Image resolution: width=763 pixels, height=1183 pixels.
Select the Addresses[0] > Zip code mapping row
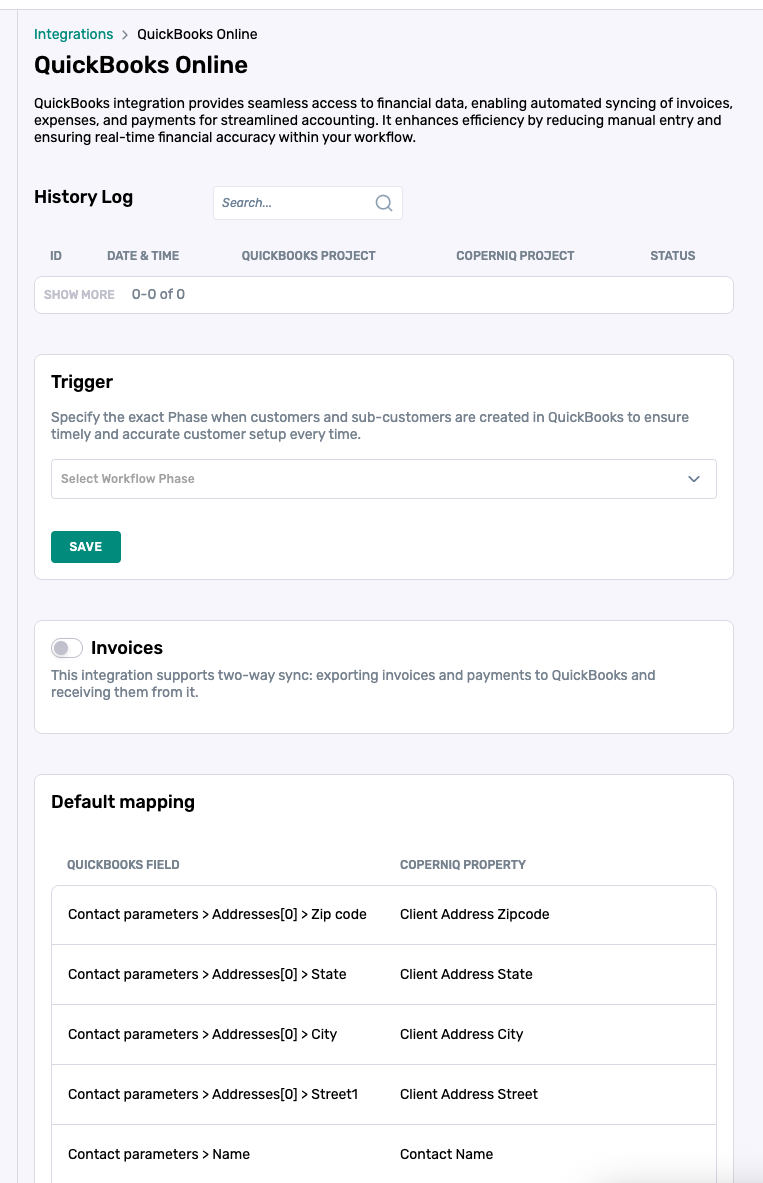pyautogui.click(x=383, y=914)
